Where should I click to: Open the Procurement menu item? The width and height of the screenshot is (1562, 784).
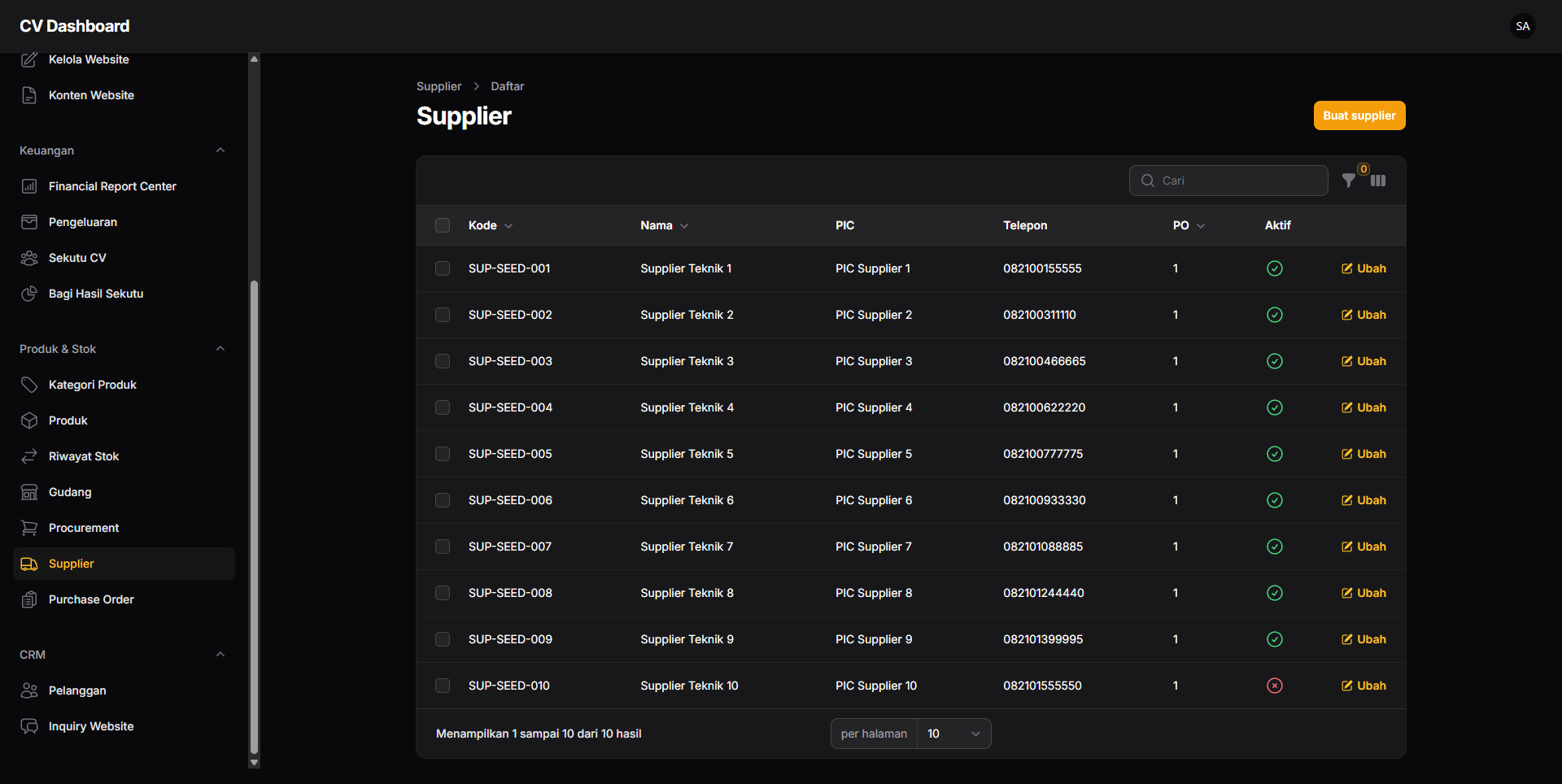point(124,528)
